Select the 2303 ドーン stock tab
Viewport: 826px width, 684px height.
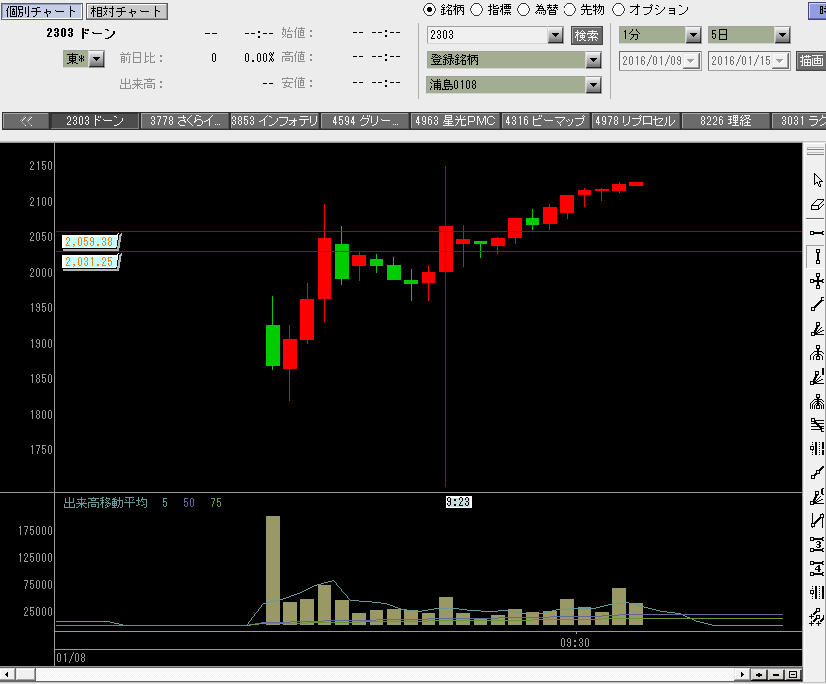[95, 121]
